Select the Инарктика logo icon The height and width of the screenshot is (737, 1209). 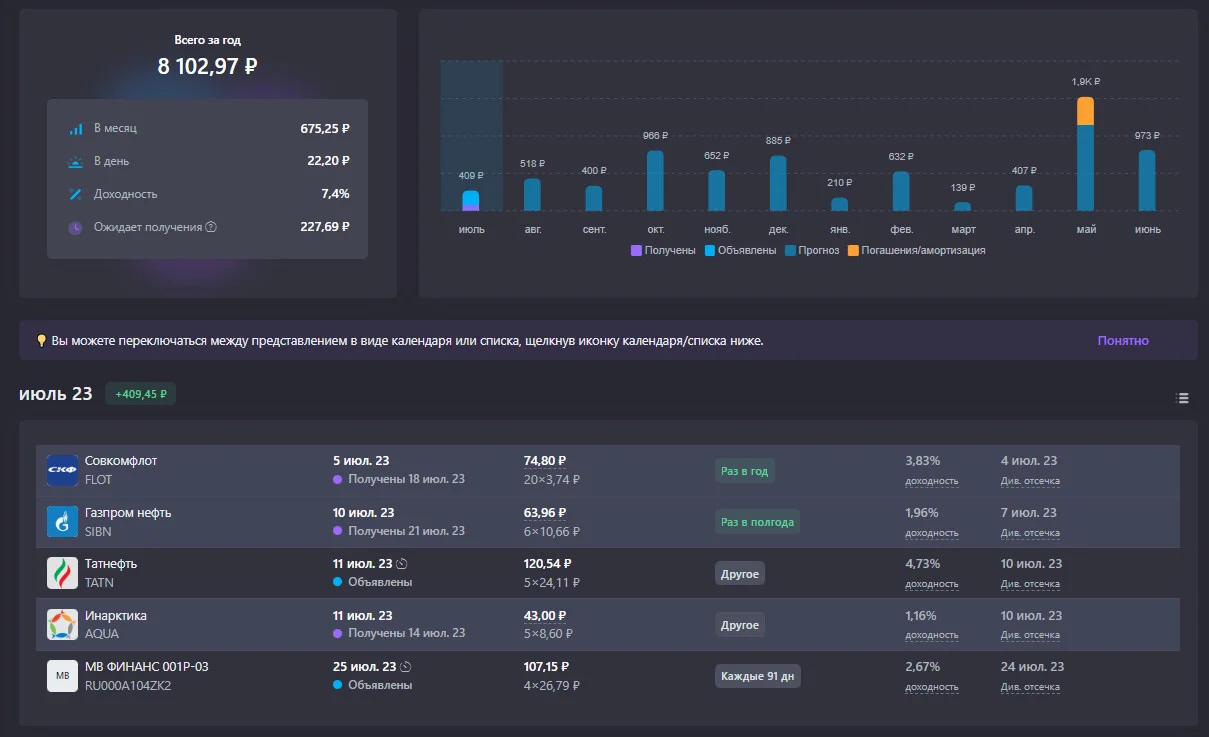62,625
